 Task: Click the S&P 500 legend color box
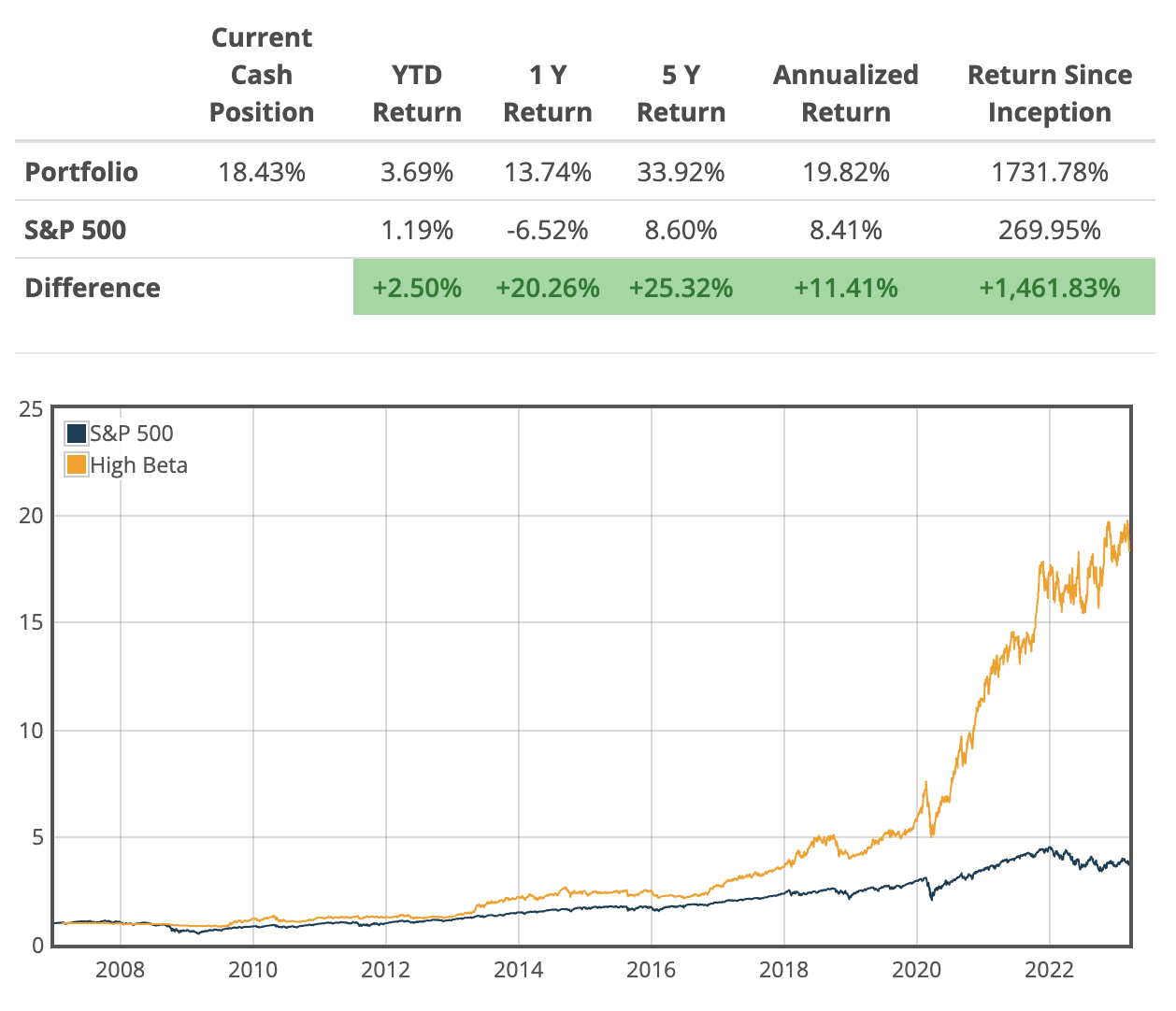(x=76, y=434)
